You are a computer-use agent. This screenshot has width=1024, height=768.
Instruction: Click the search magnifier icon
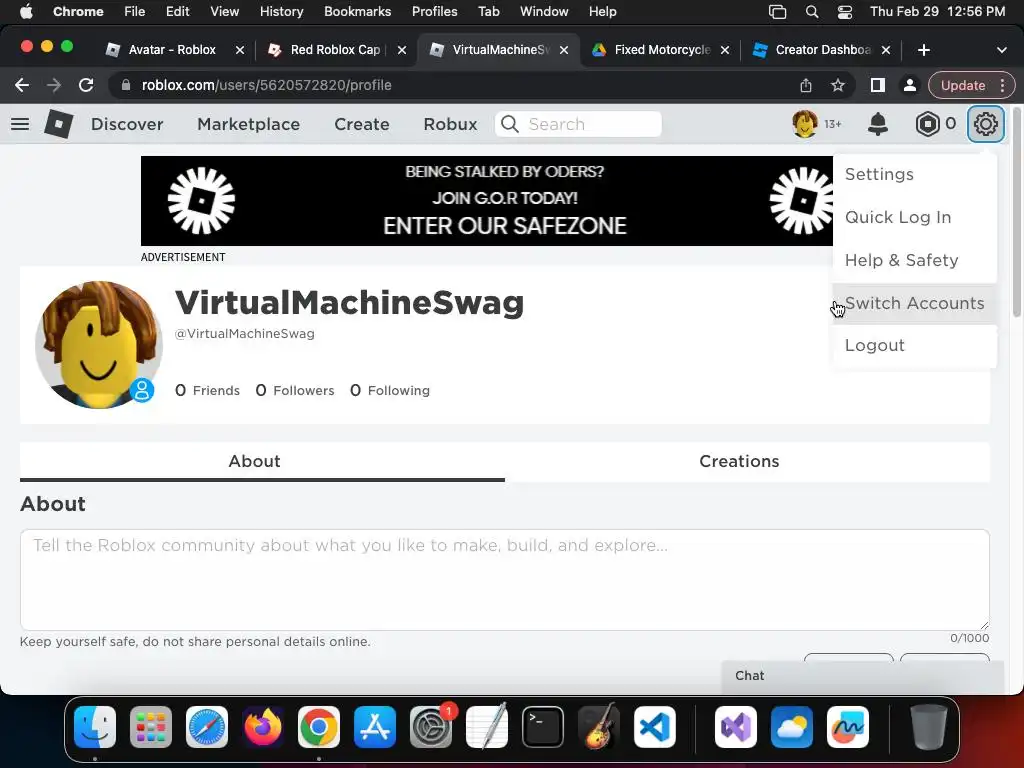(510, 124)
